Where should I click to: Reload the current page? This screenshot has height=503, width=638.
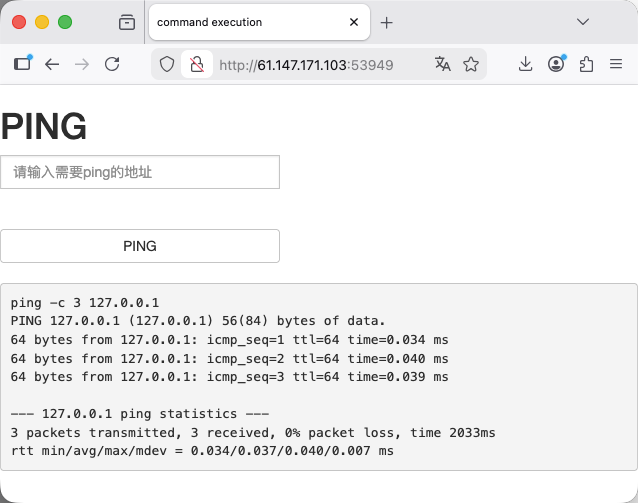point(112,64)
